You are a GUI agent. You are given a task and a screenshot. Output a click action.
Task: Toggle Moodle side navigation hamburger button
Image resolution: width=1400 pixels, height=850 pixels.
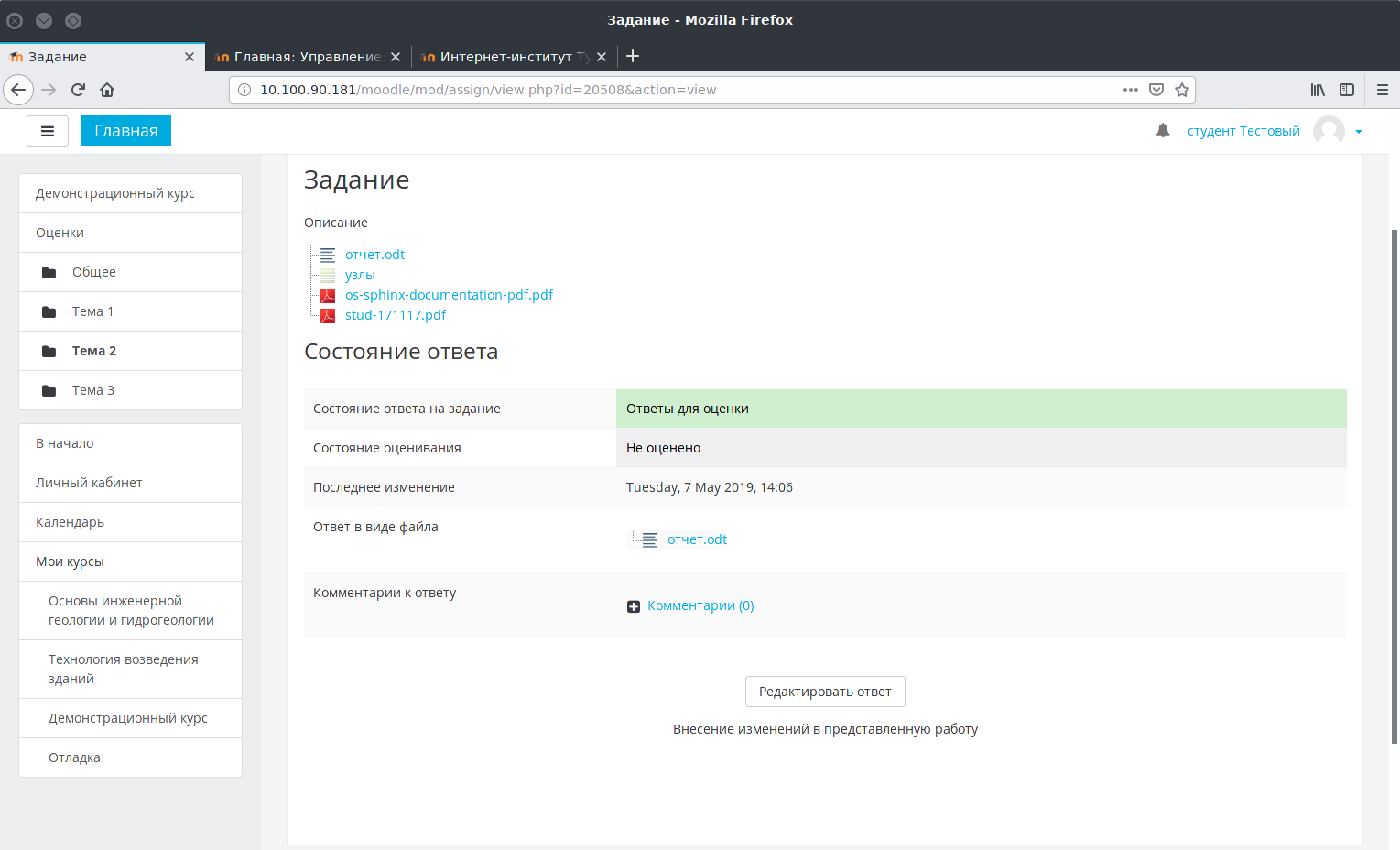[x=48, y=131]
